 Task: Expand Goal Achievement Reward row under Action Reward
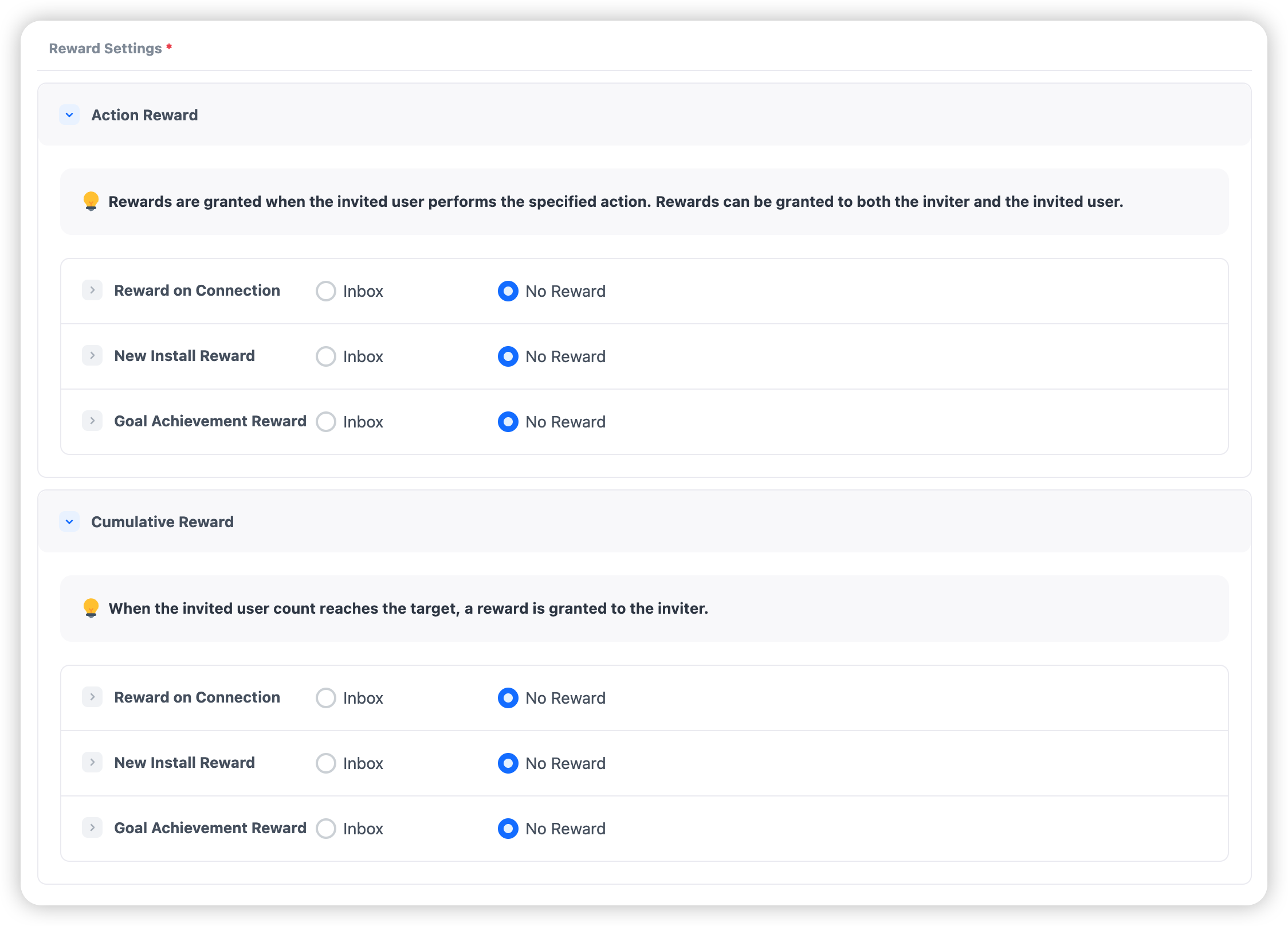(x=92, y=421)
